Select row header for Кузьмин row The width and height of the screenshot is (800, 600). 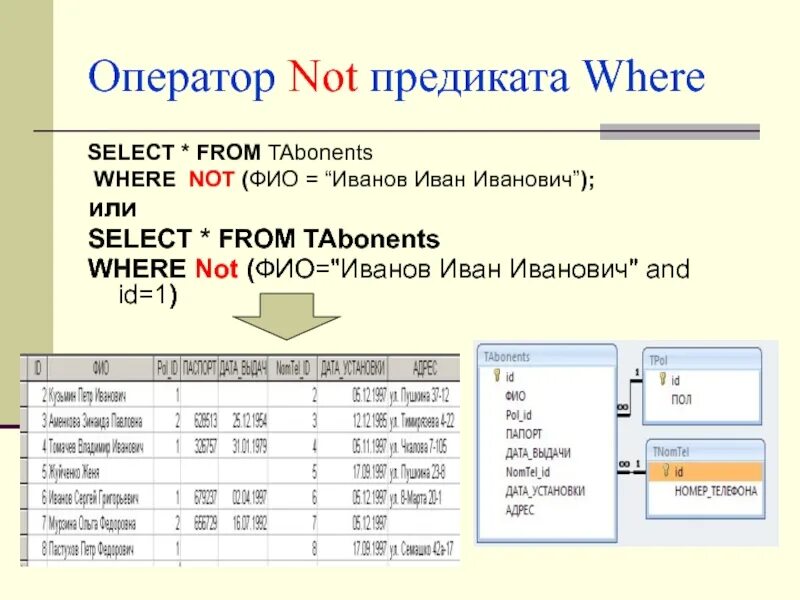[x=23, y=394]
